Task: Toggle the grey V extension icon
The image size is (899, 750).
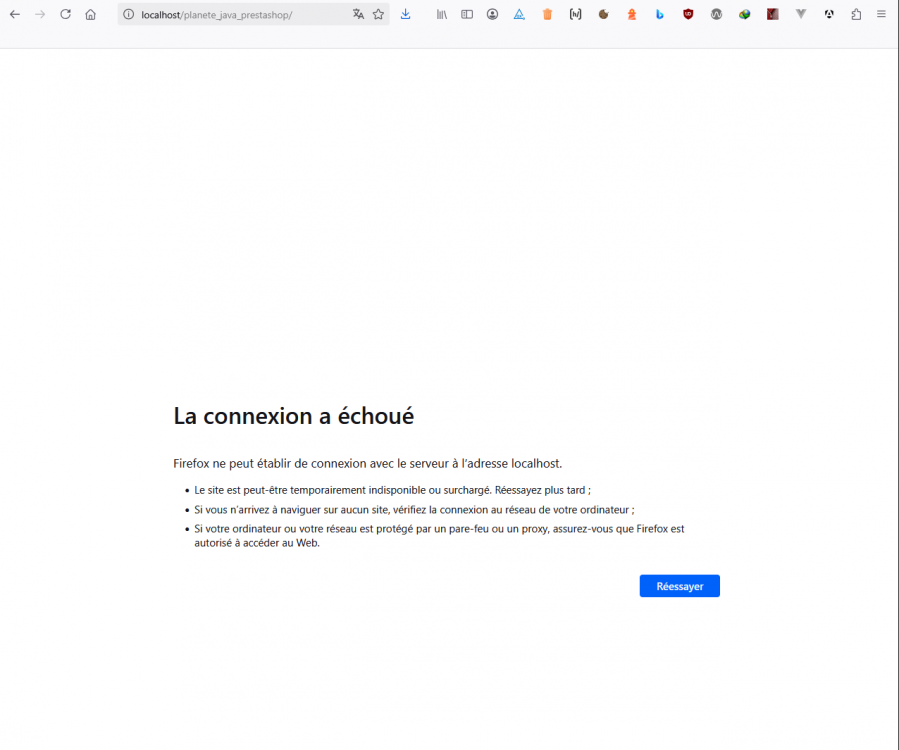Action: pos(800,14)
